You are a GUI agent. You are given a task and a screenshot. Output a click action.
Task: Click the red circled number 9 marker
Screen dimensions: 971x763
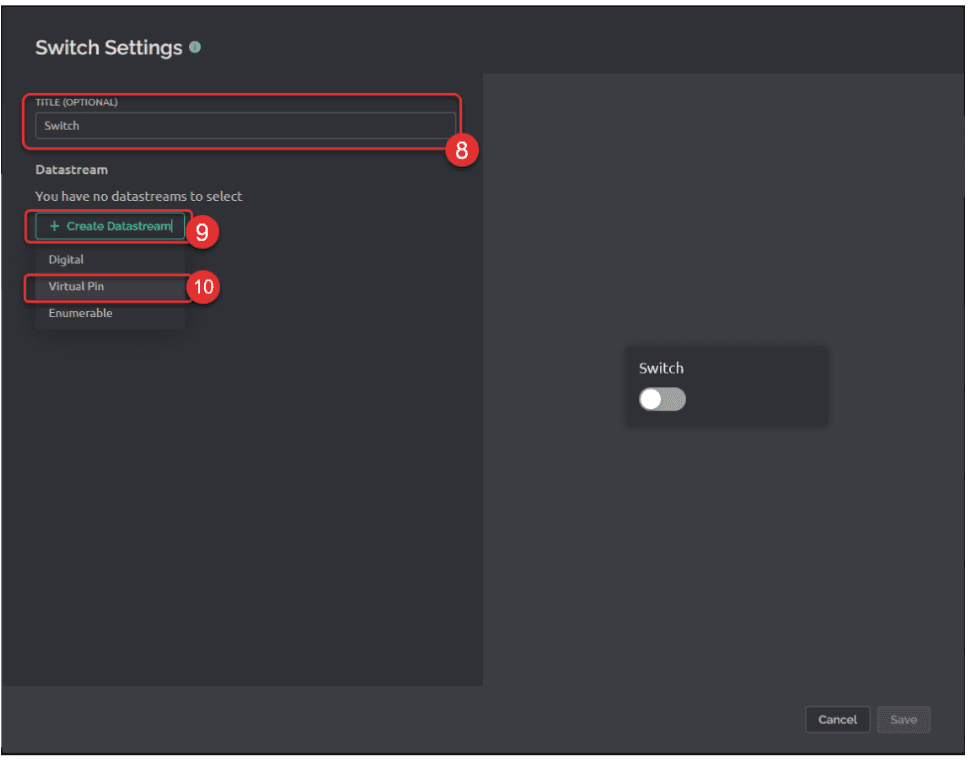click(x=201, y=232)
